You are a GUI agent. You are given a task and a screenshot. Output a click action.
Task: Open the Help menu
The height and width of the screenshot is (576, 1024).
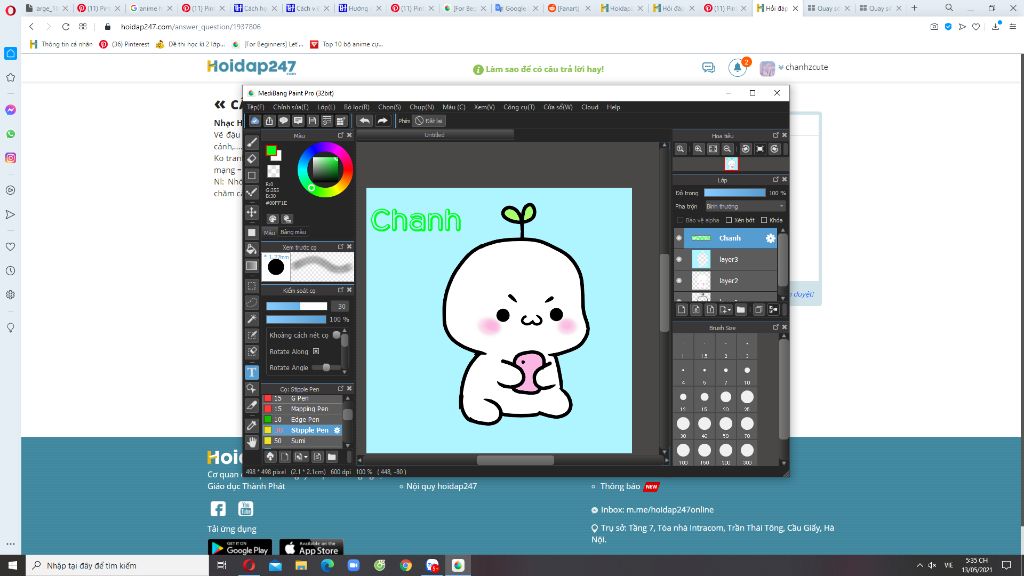pos(613,107)
